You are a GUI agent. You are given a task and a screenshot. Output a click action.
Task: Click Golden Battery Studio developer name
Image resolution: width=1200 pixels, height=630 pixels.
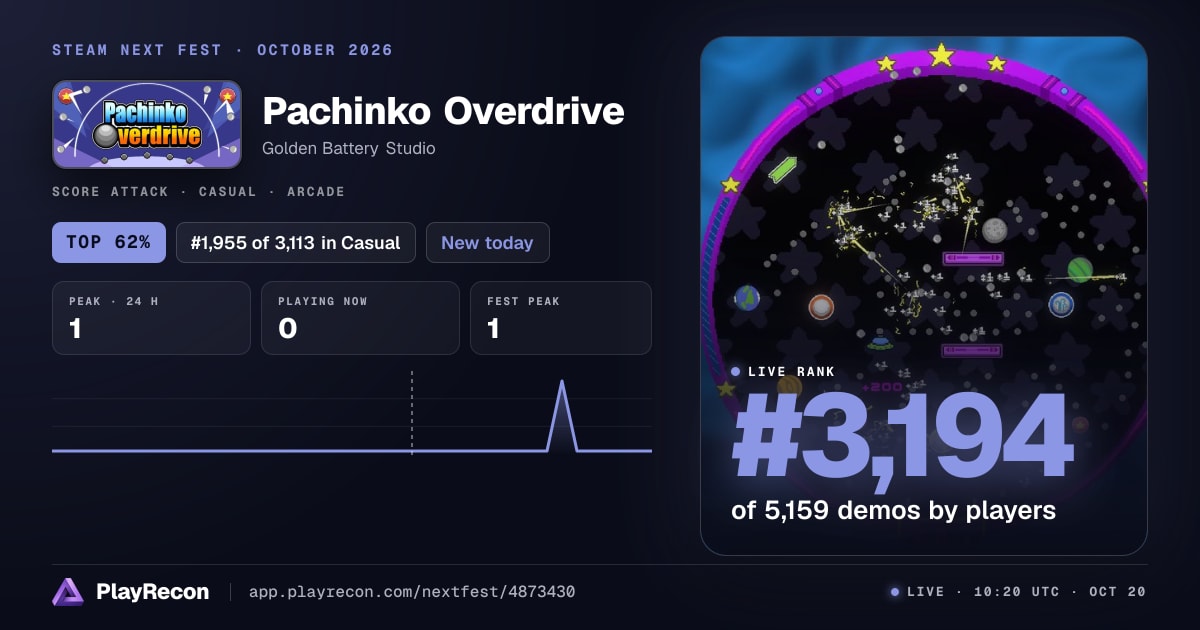[349, 148]
